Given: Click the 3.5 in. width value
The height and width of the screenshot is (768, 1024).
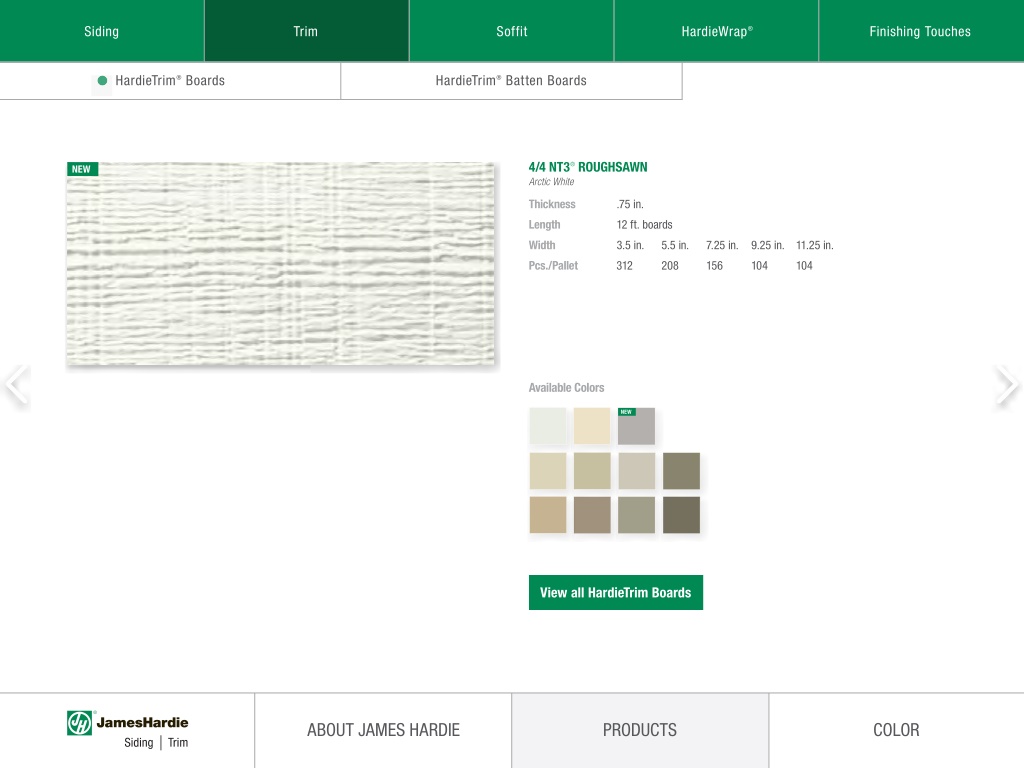Looking at the screenshot, I should 630,246.
